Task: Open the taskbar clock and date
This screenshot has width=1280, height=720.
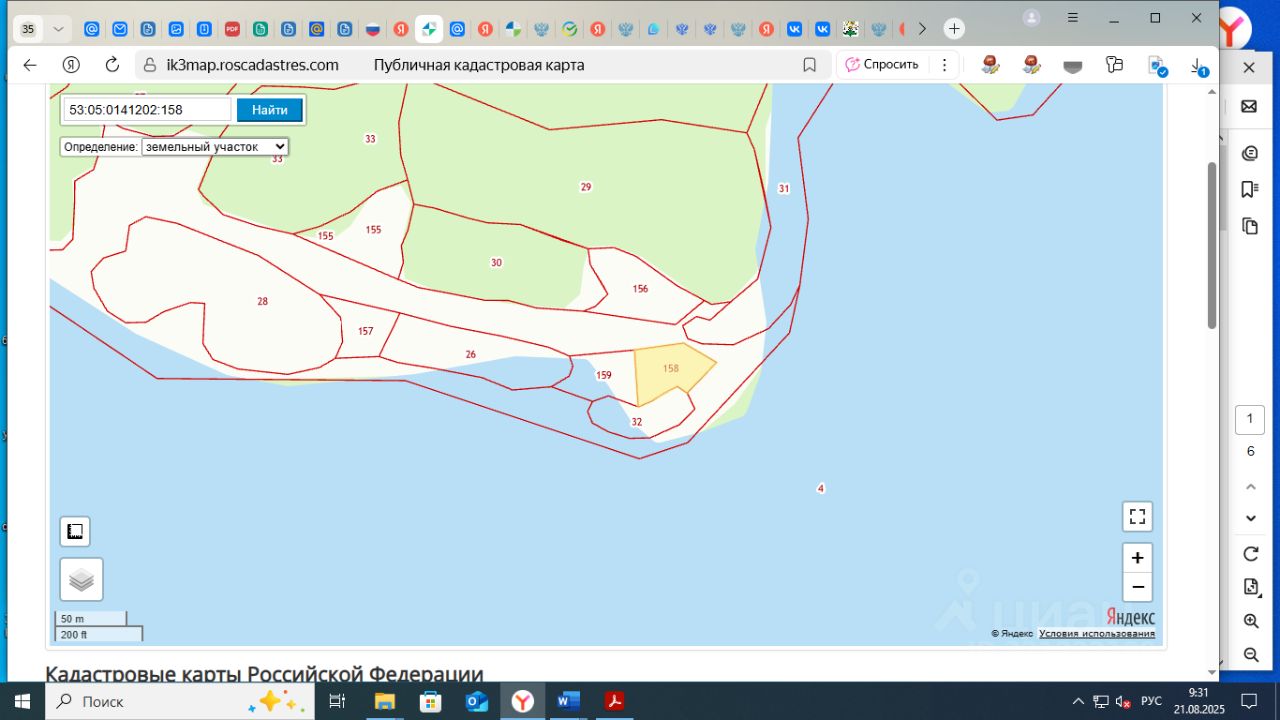Action: coord(1198,701)
